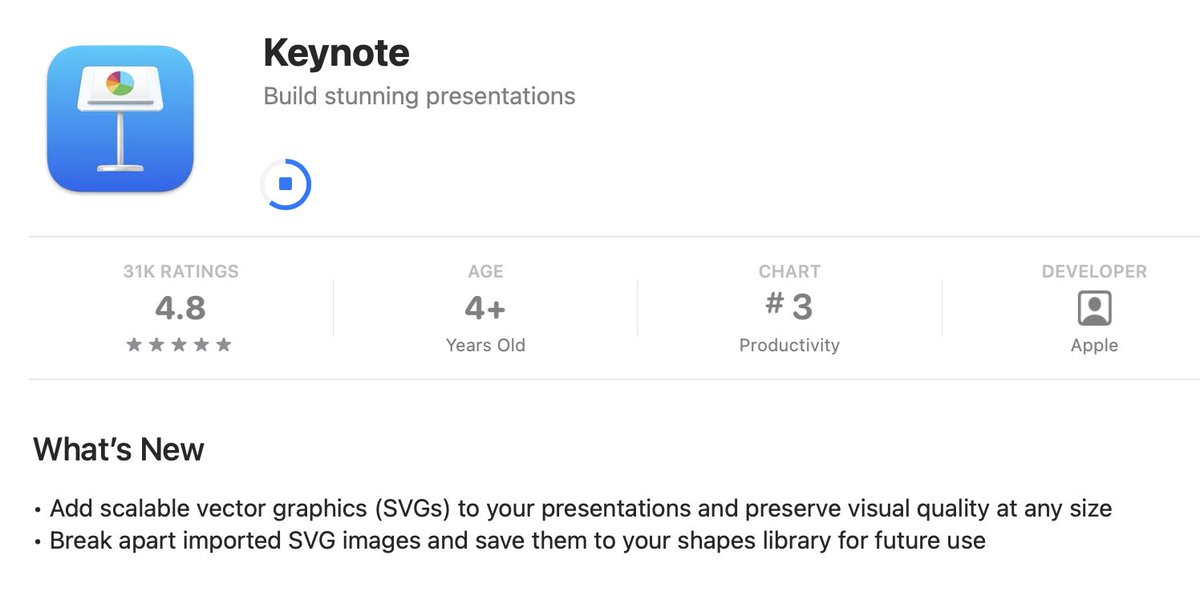
Task: Click the first star in the rating row
Action: 135,345
